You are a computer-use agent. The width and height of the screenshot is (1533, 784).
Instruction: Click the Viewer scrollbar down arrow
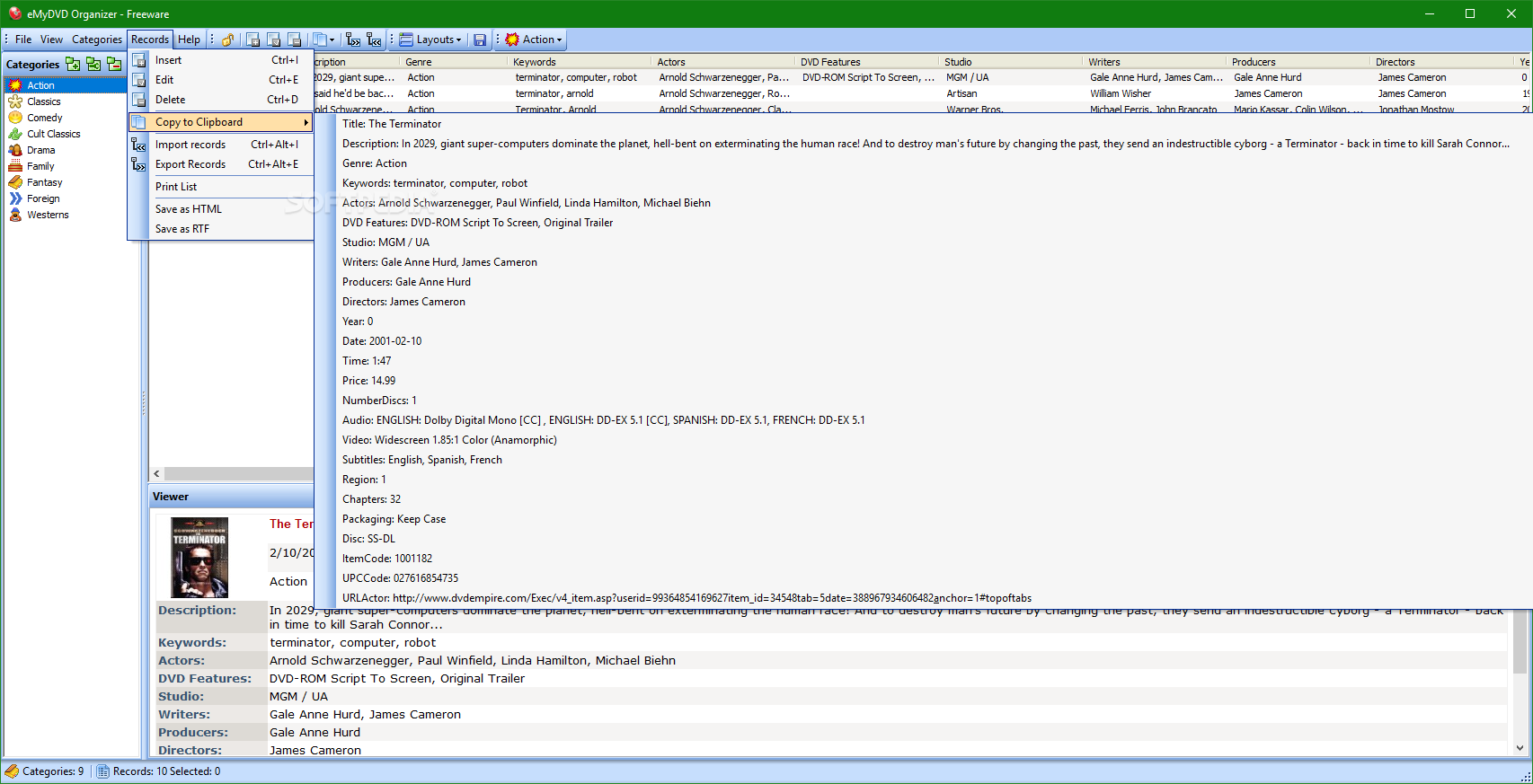(1520, 748)
